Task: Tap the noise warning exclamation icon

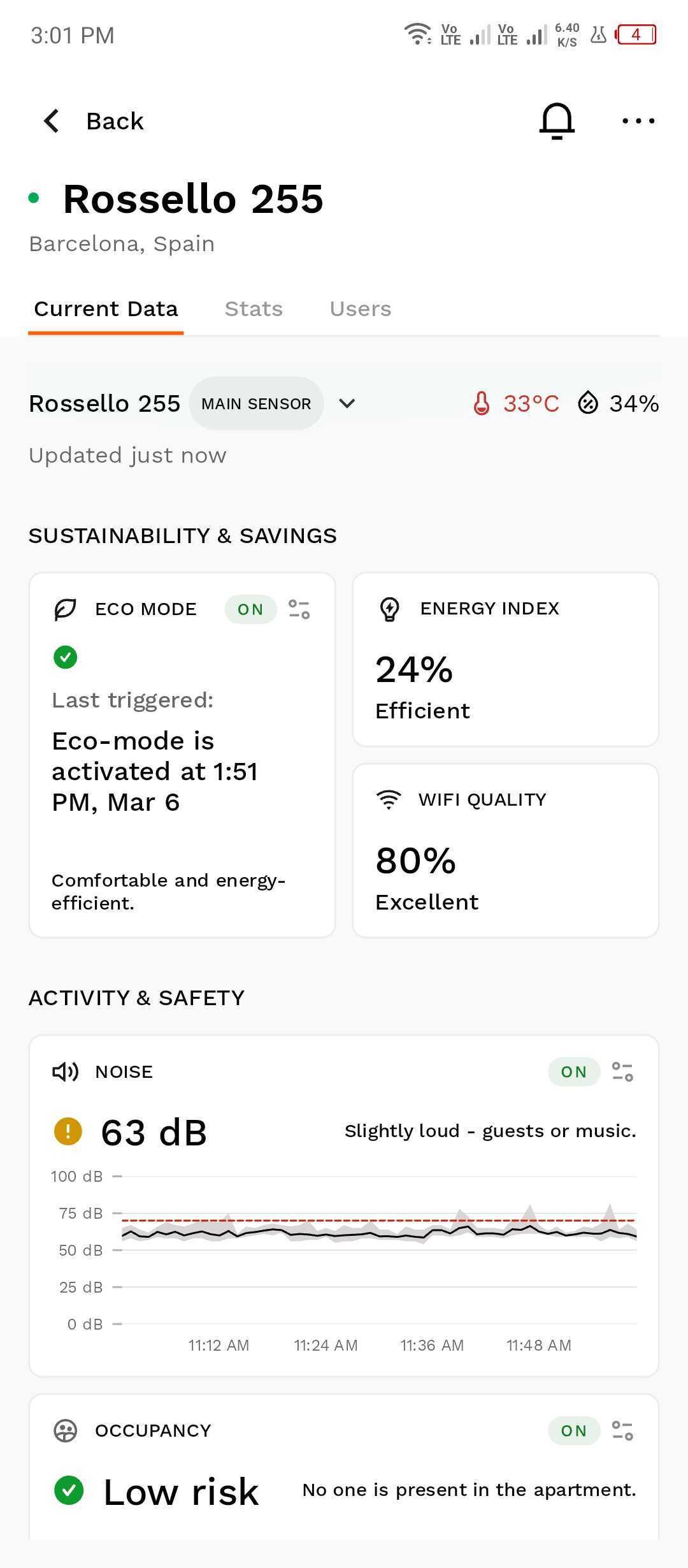Action: point(68,1132)
